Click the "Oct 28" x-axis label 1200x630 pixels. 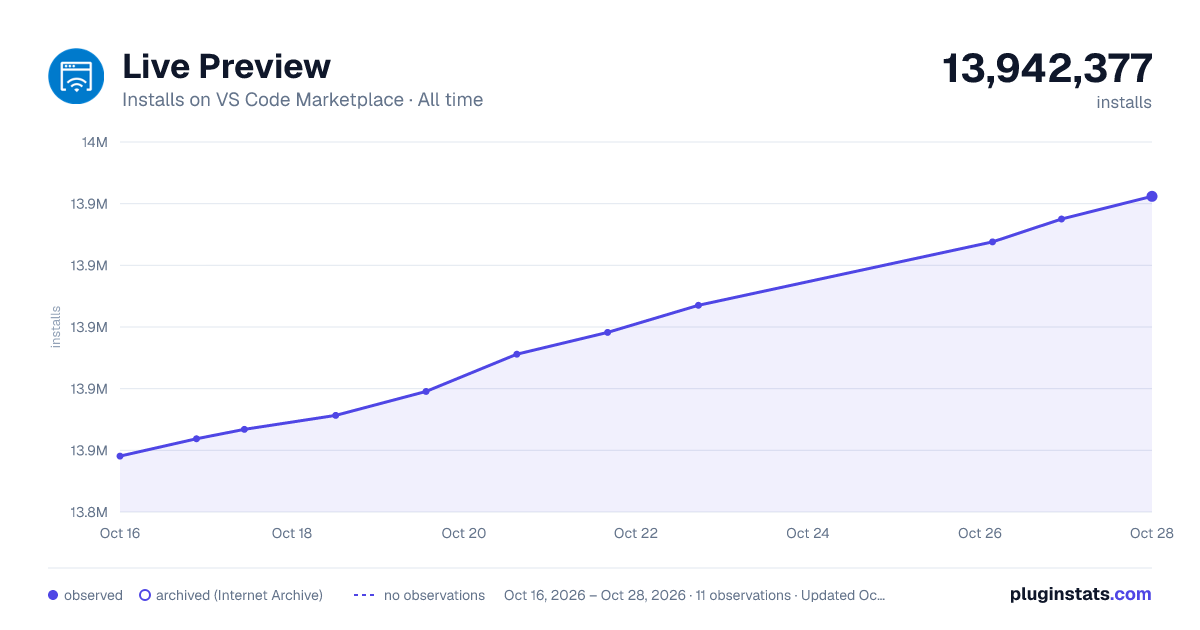(x=1150, y=533)
